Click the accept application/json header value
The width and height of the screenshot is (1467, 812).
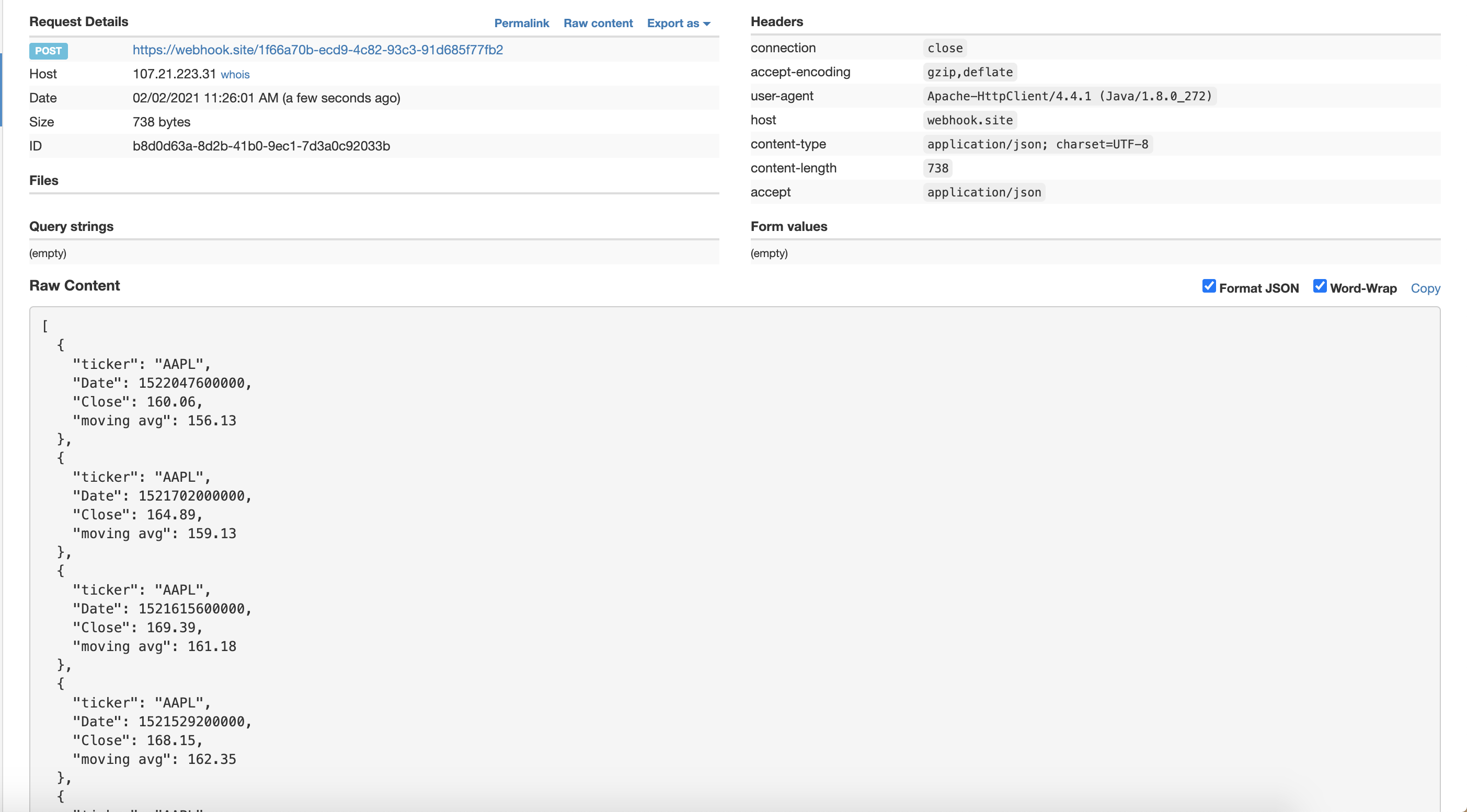(983, 192)
